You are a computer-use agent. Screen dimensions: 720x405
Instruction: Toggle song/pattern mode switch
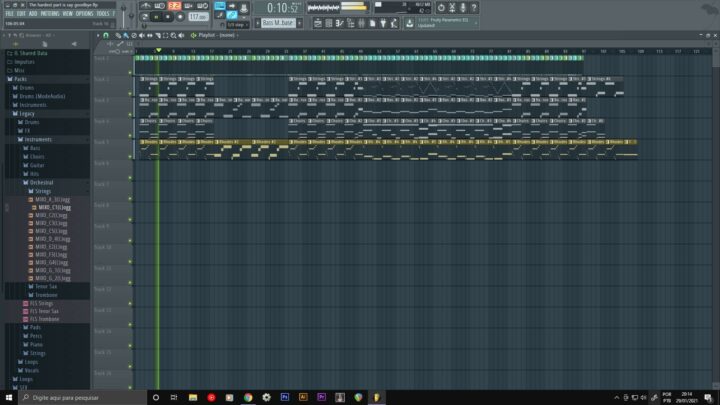[x=143, y=16]
